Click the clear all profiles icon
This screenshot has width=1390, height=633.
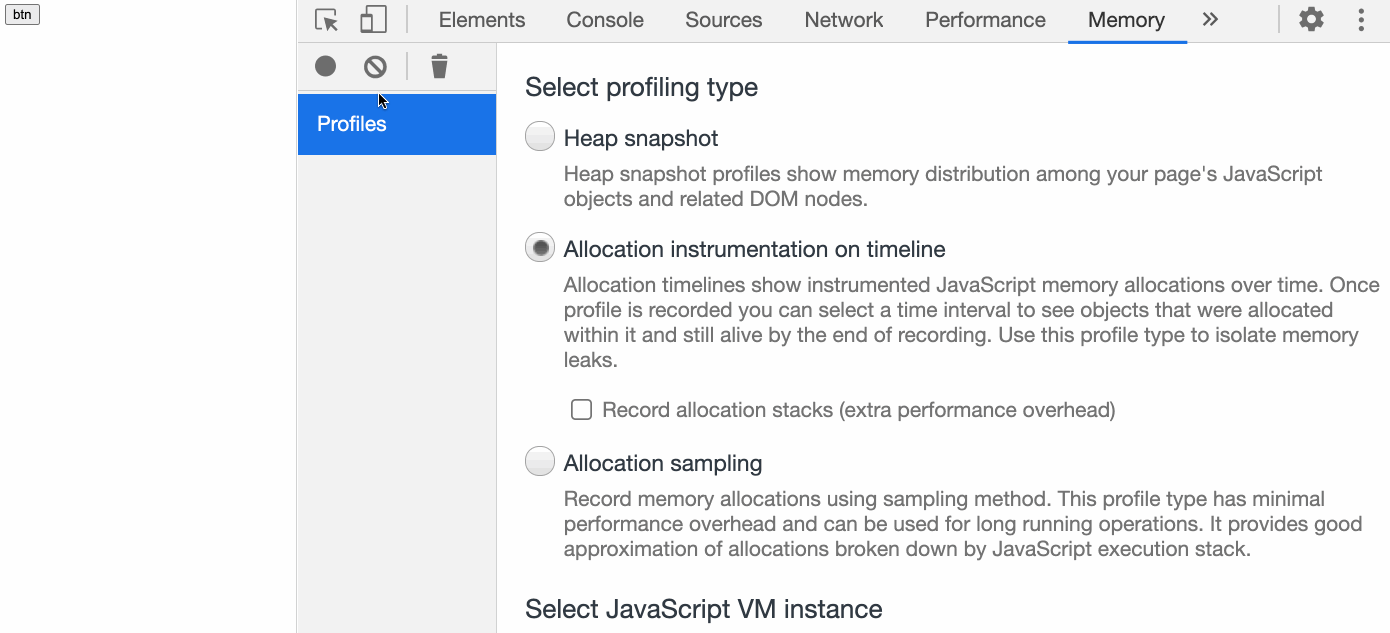[x=375, y=66]
